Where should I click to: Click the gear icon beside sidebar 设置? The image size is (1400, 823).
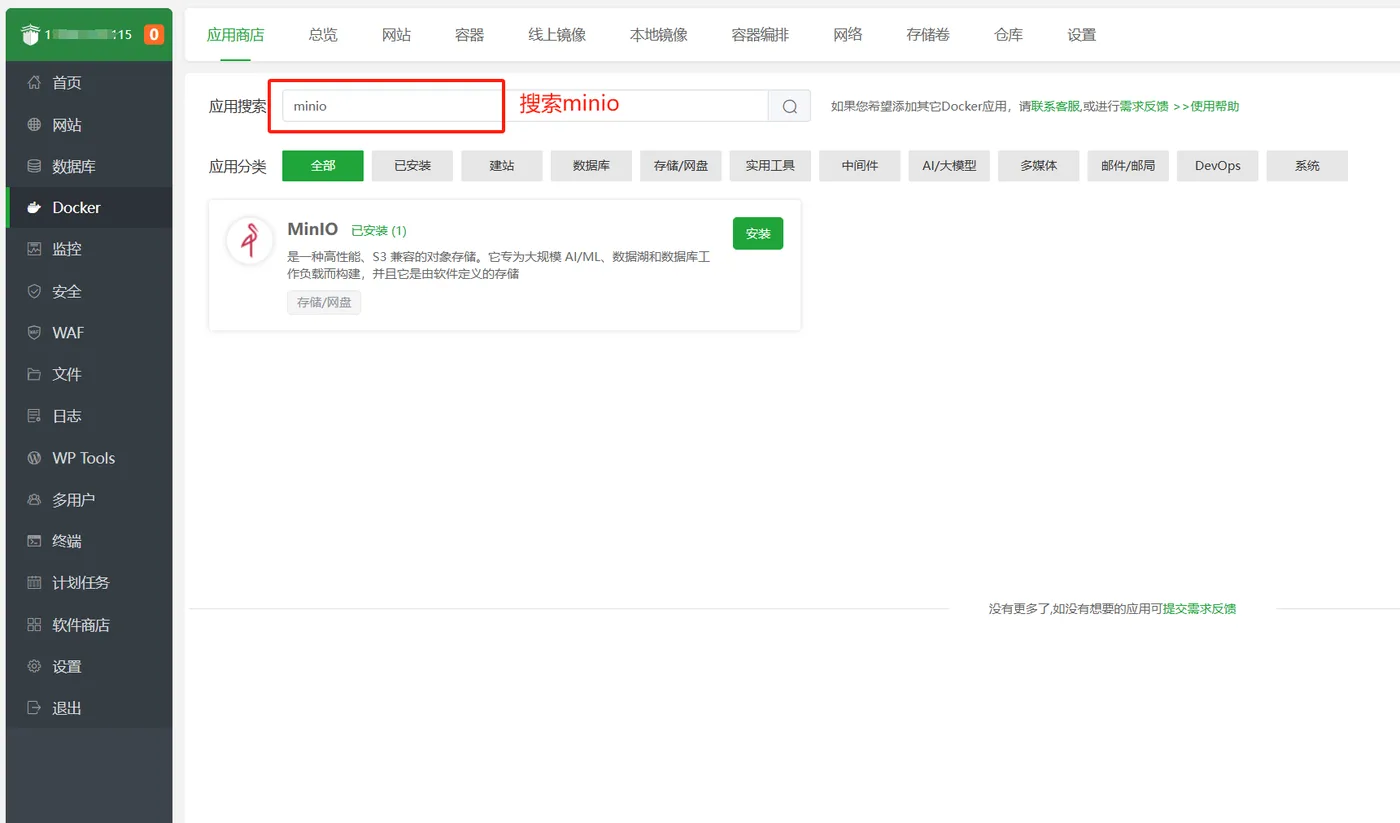coord(34,666)
